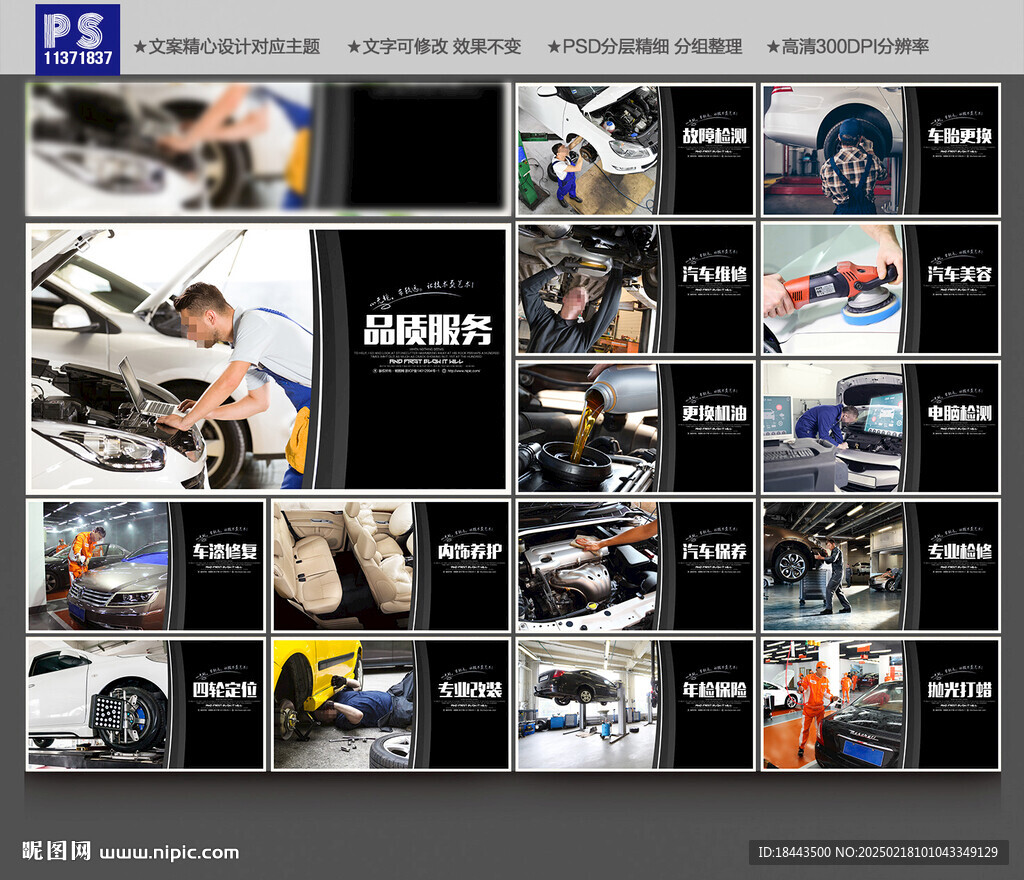Image resolution: width=1024 pixels, height=880 pixels.
Task: Click the 昵图网 logo text
Action: (56, 851)
